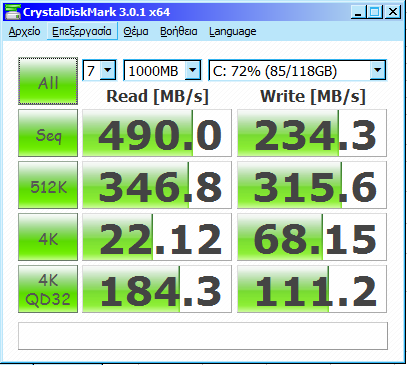This screenshot has height=365, width=407.
Task: Start the 4K random test
Action: (48, 237)
